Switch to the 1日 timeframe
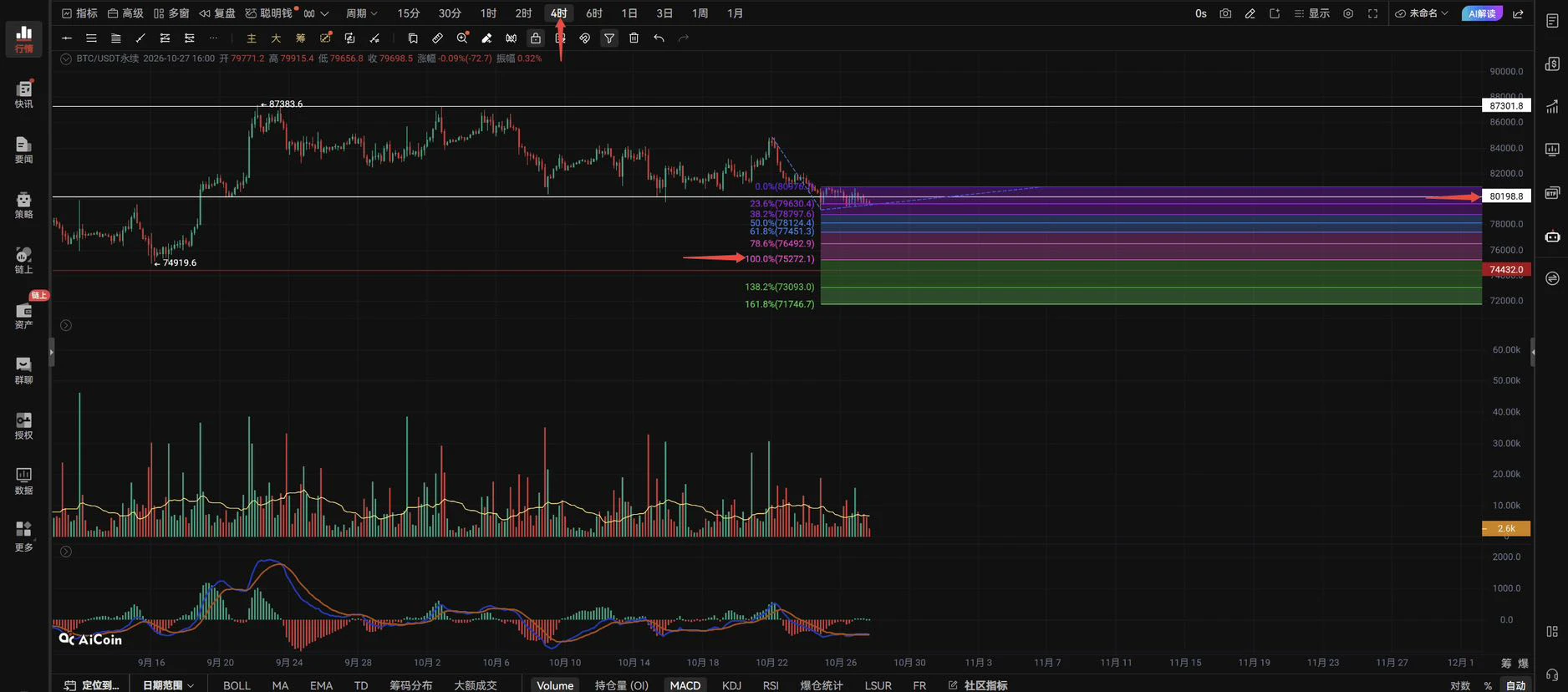Image resolution: width=1568 pixels, height=692 pixels. point(629,13)
